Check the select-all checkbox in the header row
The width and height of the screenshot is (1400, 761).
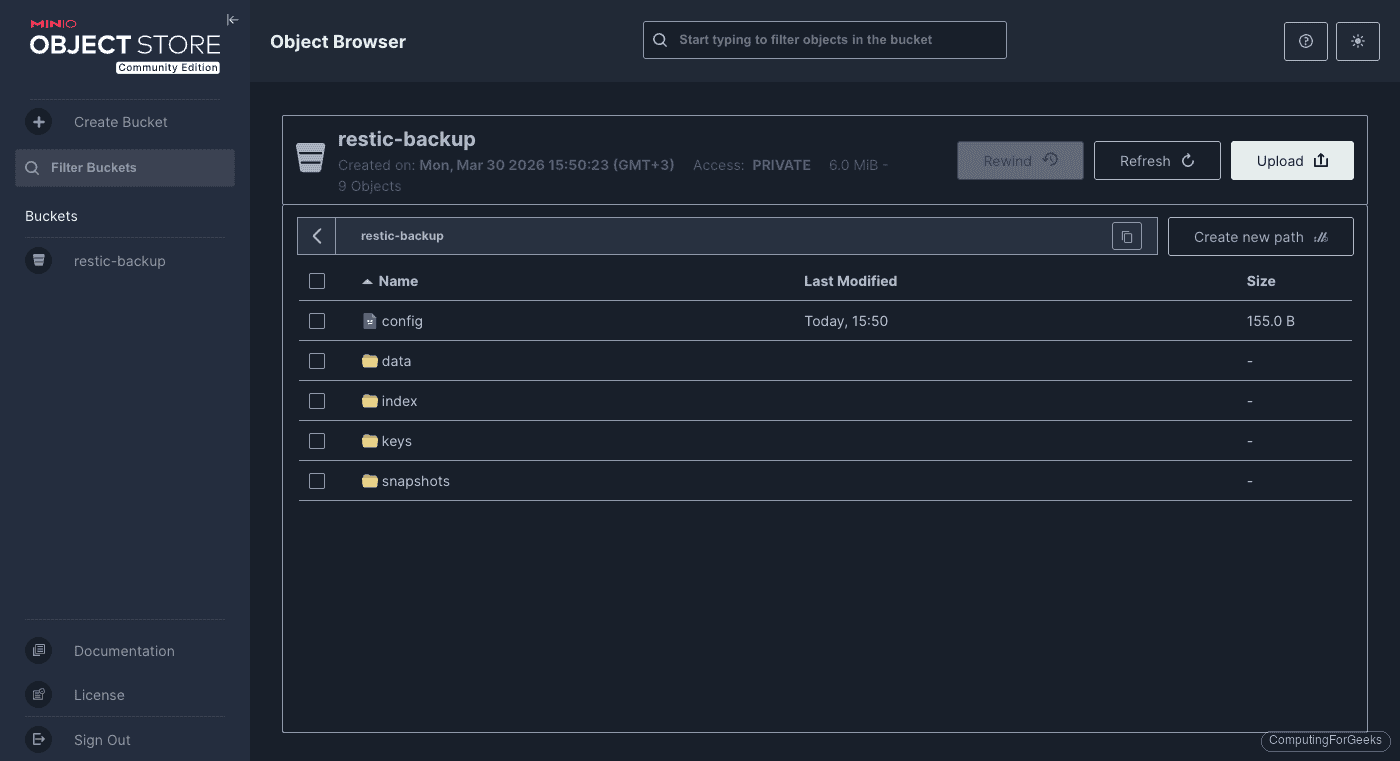(x=317, y=281)
